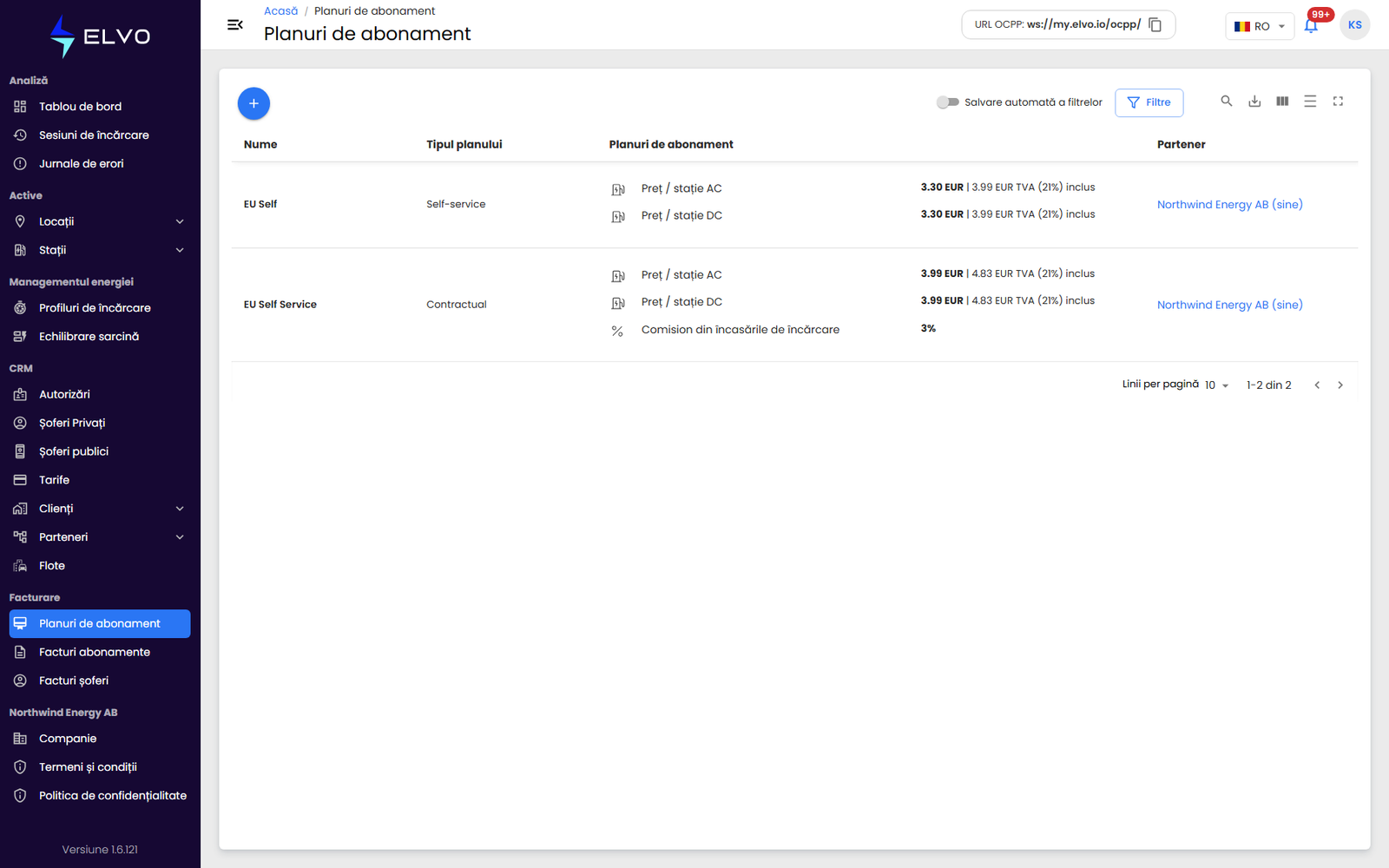Open Politica de confidențialitate
Viewport: 1389px width, 868px height.
[100, 796]
